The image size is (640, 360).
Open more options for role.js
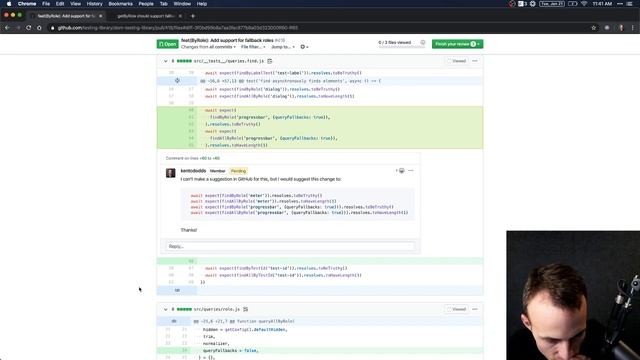(475, 309)
